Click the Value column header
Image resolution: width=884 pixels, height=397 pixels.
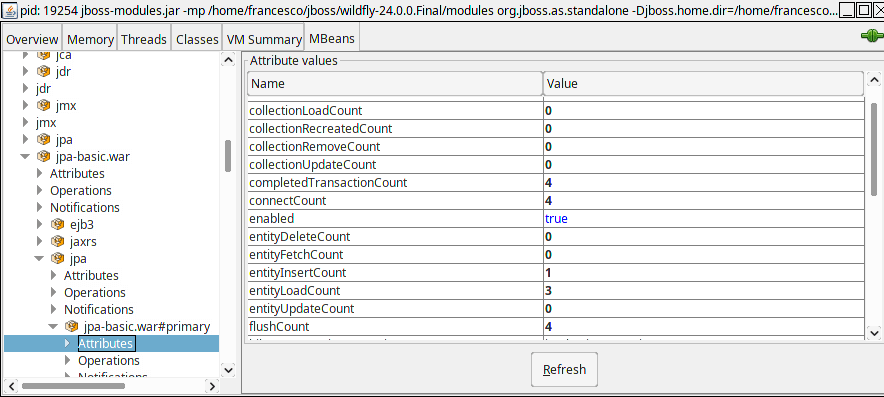(703, 83)
